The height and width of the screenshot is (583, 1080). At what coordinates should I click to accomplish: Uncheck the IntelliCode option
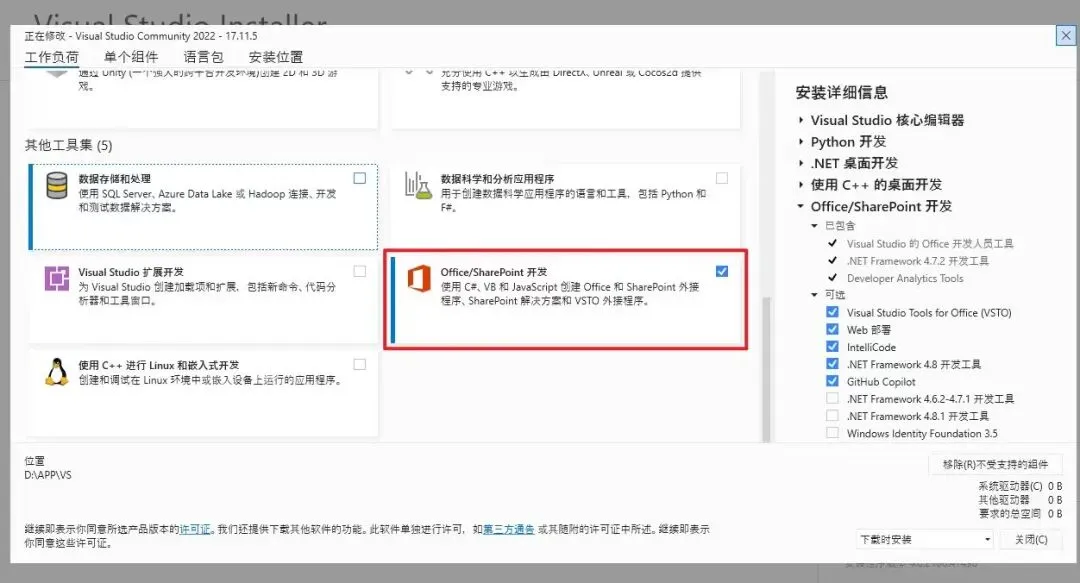833,347
